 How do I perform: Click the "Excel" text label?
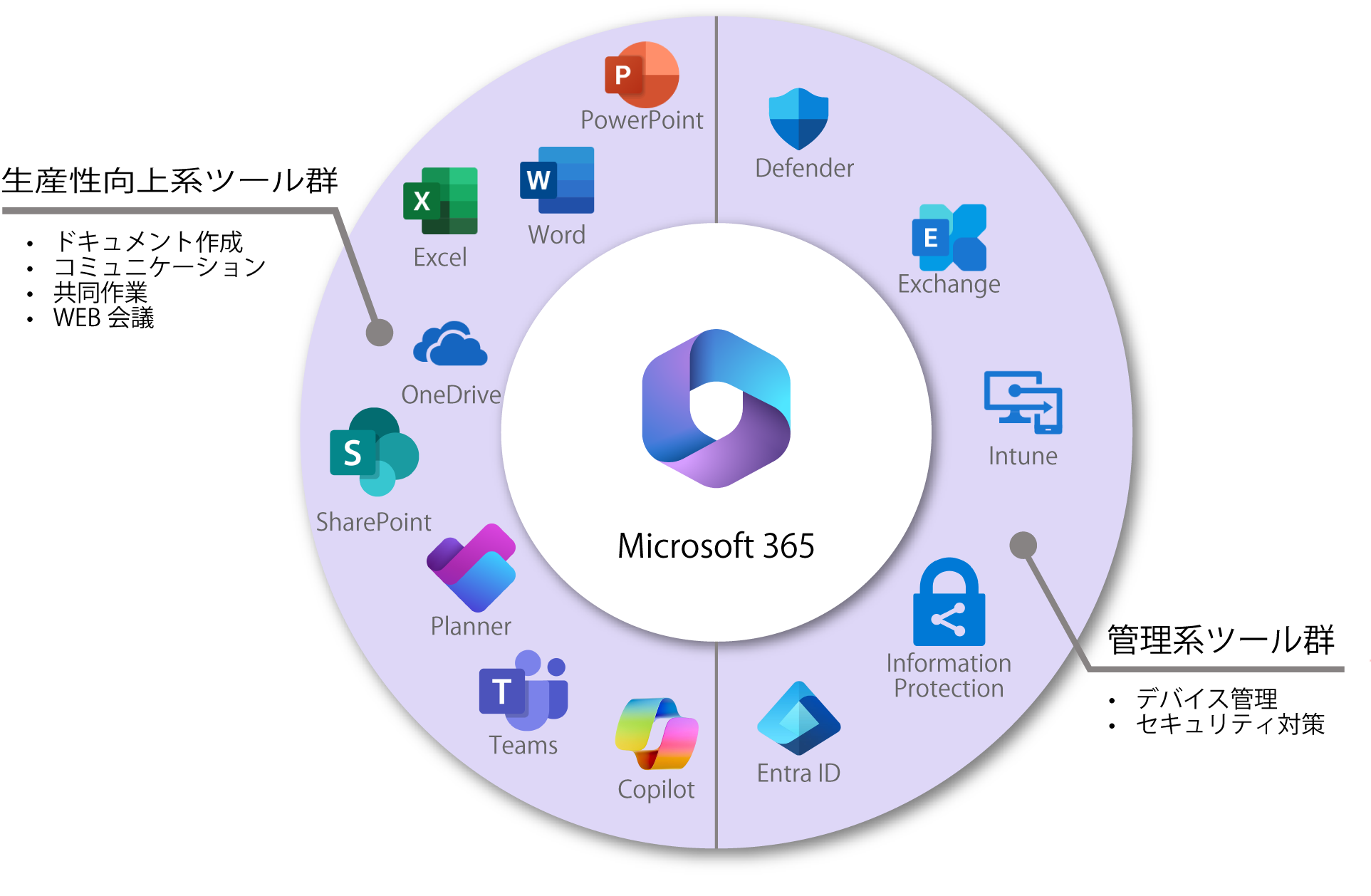(x=440, y=257)
